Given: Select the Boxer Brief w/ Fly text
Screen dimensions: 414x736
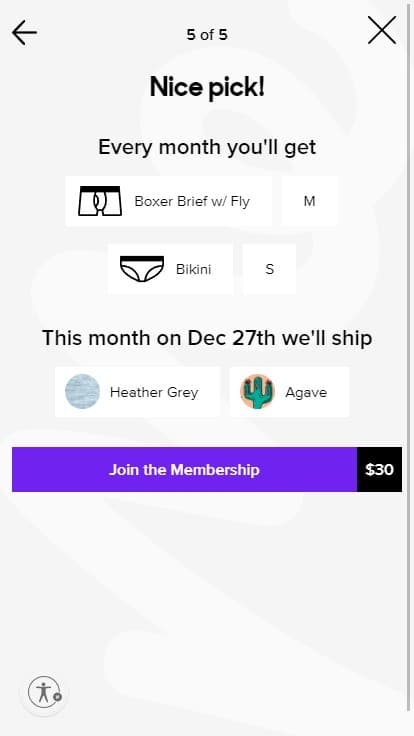Looking at the screenshot, I should pos(192,201).
